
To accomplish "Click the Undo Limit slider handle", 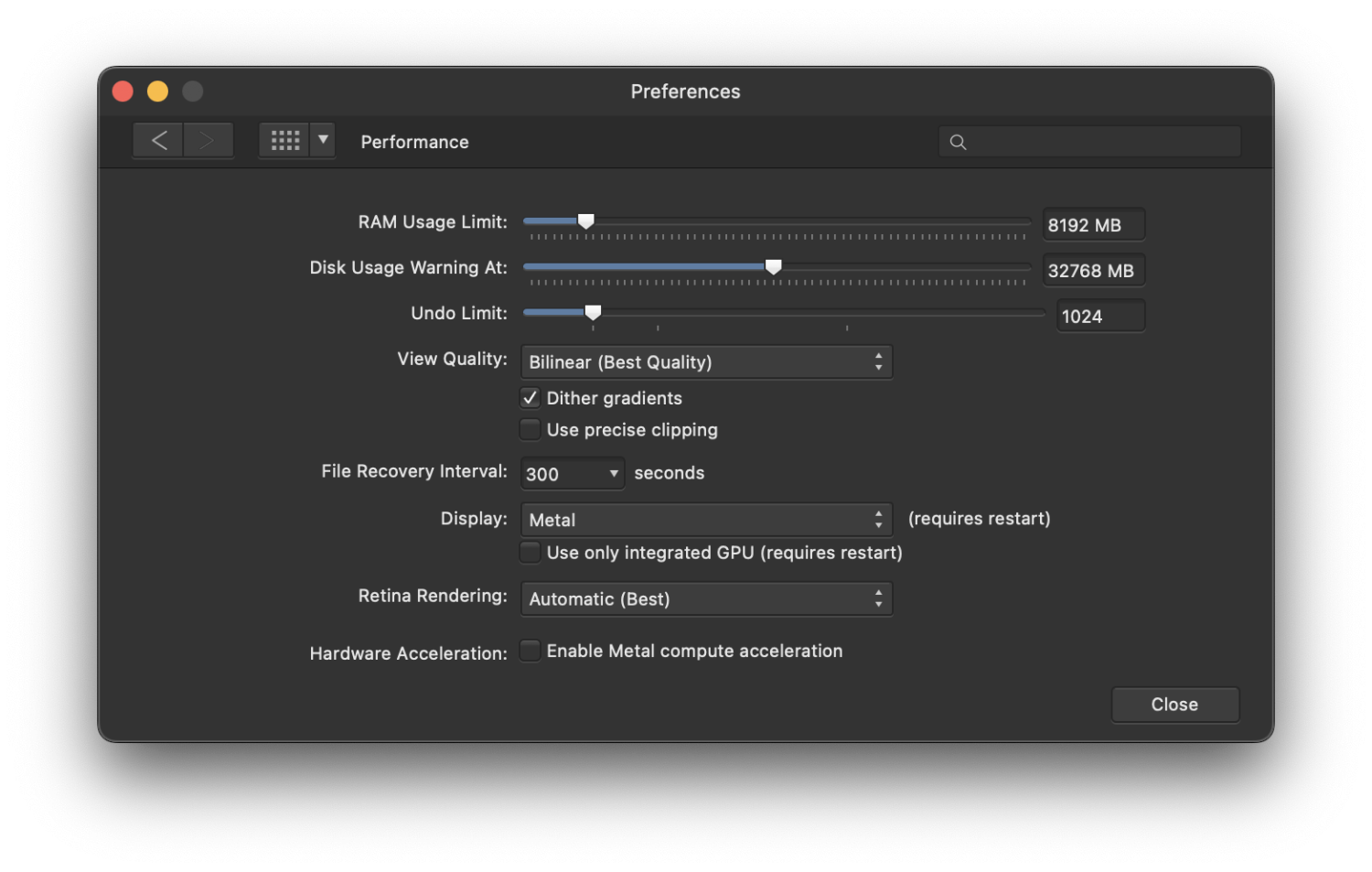I will pos(593,313).
